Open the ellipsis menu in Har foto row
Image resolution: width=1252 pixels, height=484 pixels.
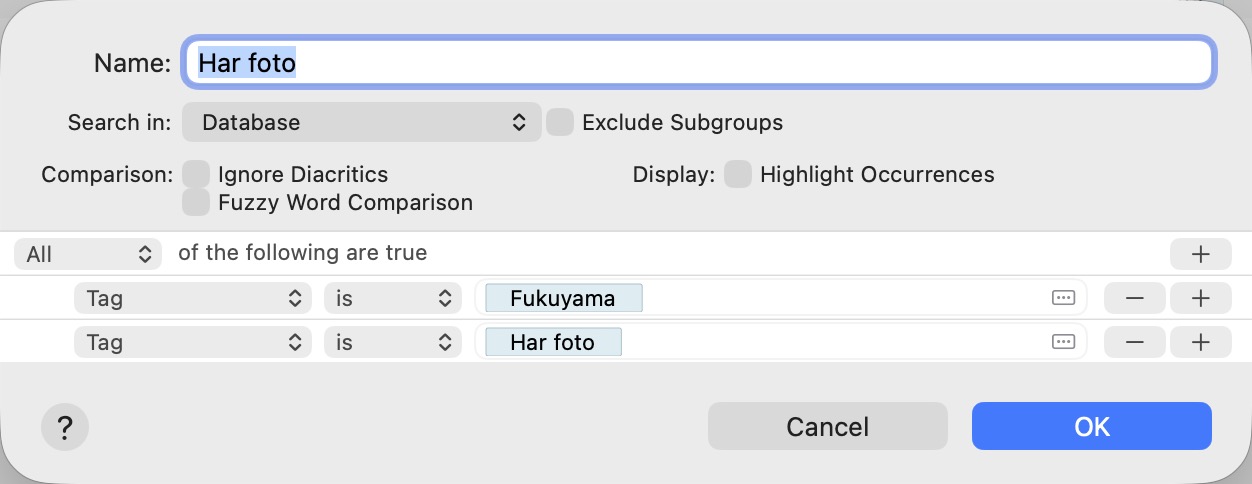[1063, 342]
